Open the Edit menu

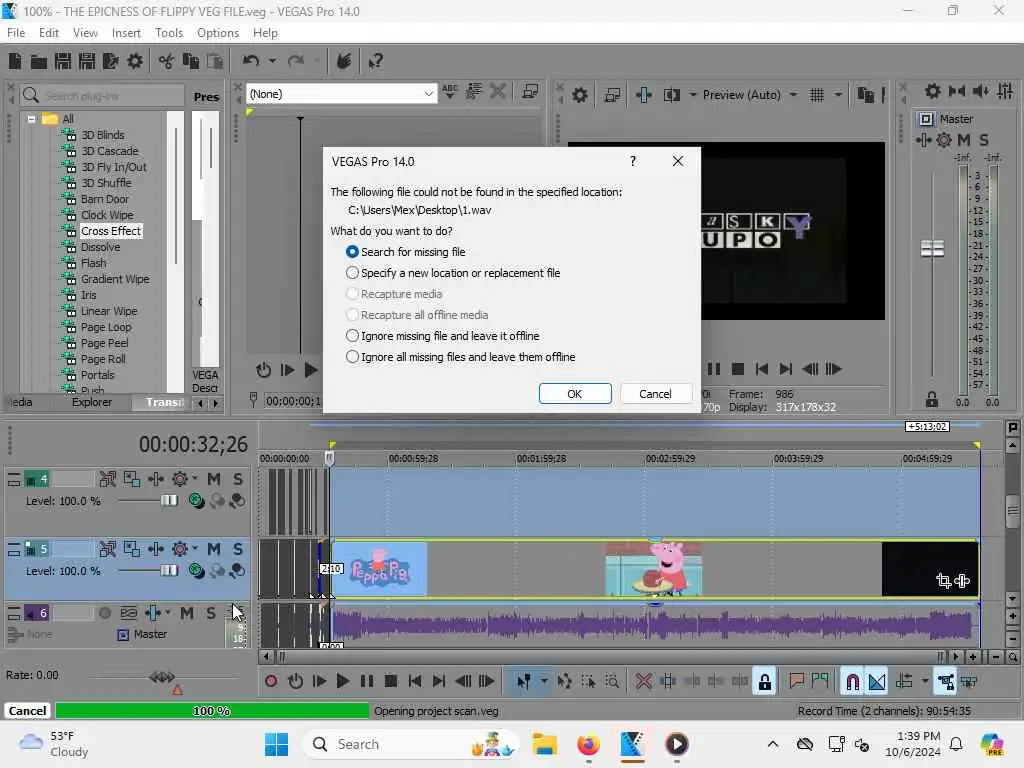coord(48,33)
